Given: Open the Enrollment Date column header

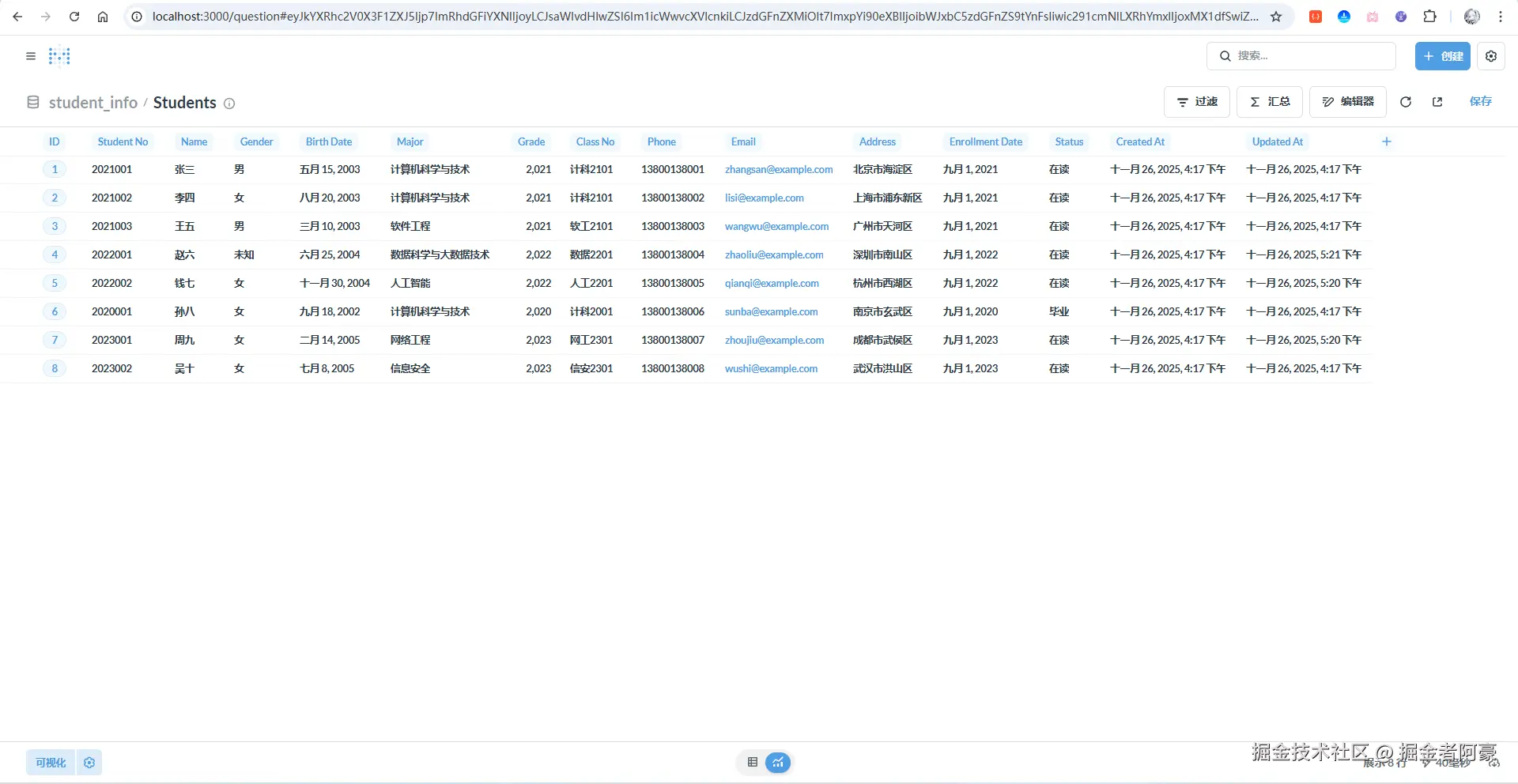Looking at the screenshot, I should (x=986, y=141).
